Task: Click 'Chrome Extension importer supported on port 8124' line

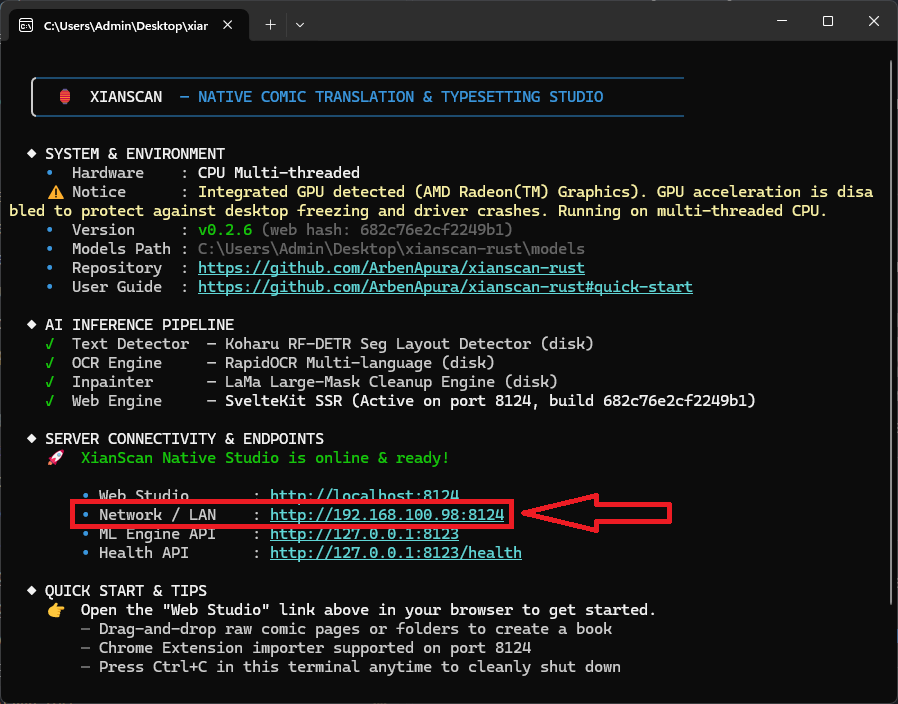Action: point(315,648)
